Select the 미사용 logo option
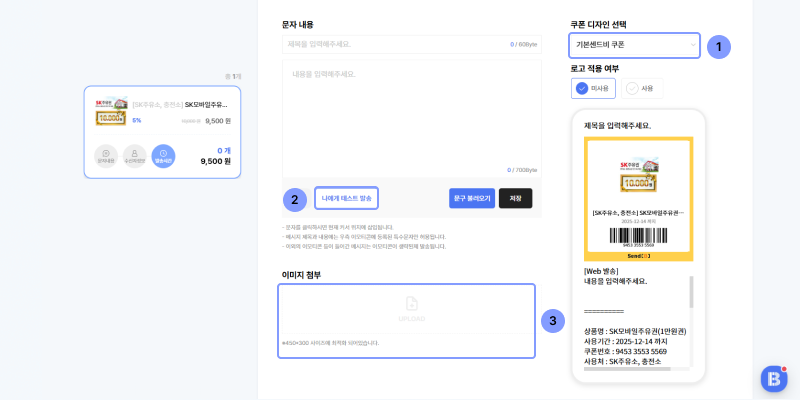This screenshot has height=400, width=800. 593,88
